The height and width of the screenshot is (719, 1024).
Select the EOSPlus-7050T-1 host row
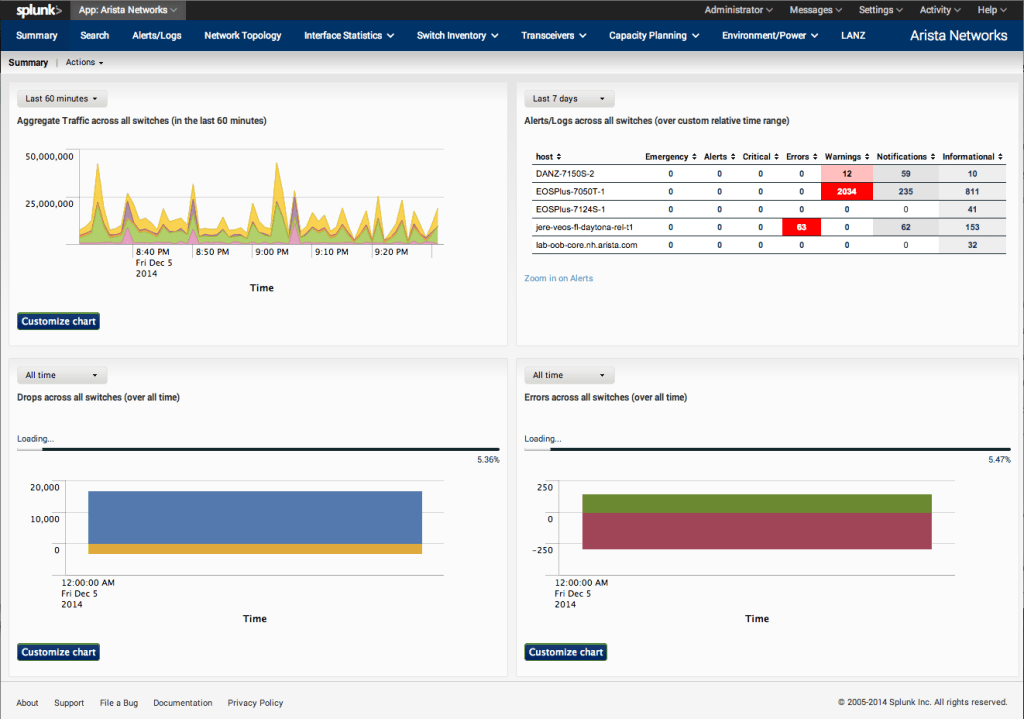769,191
